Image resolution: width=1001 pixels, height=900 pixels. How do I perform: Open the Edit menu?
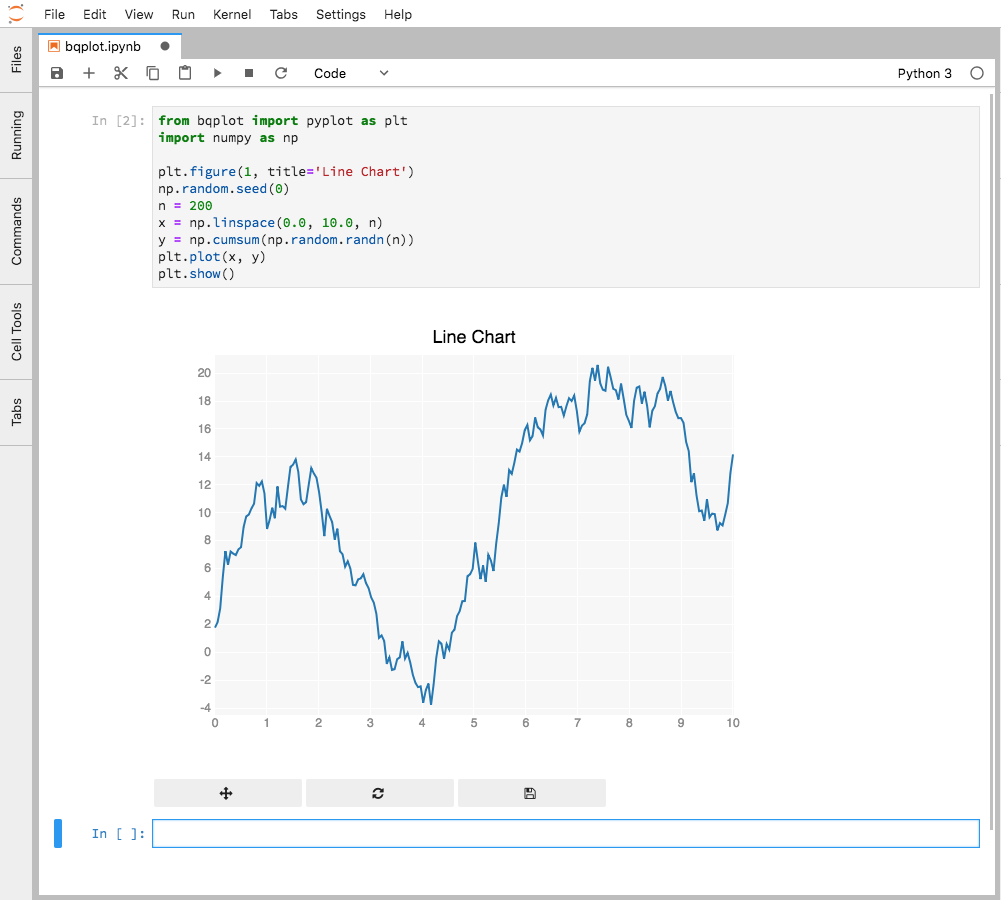[94, 14]
